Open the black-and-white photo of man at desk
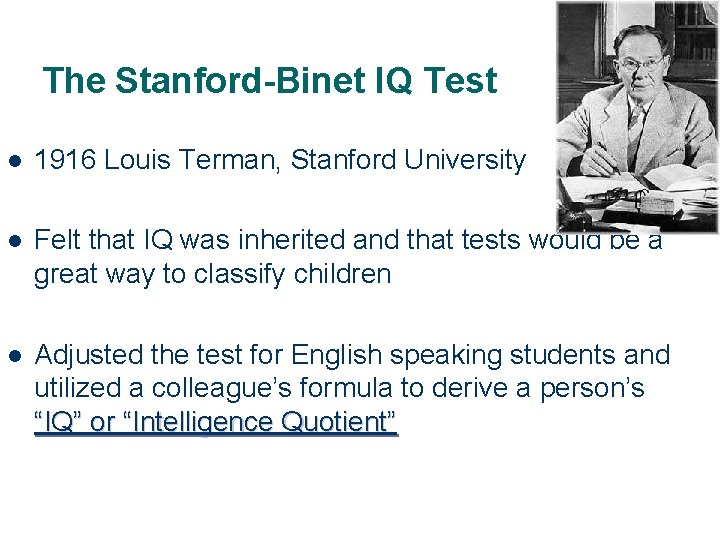720x540 pixels. [637, 115]
